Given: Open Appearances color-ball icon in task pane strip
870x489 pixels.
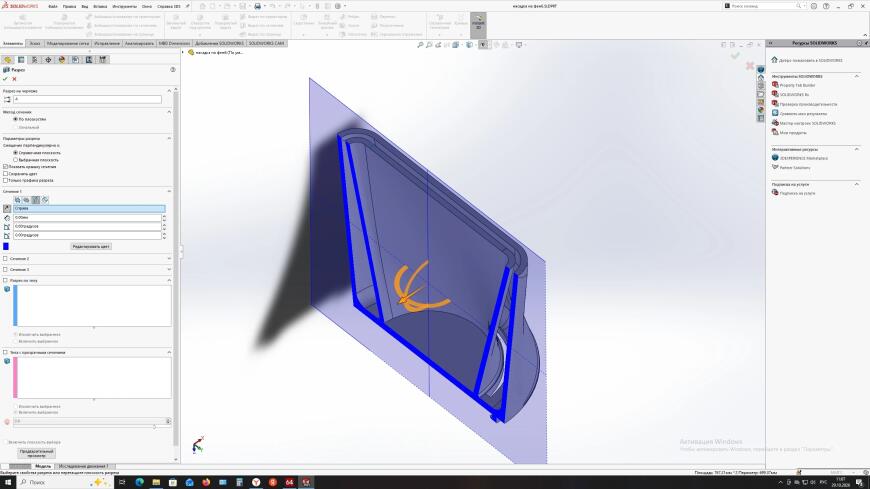Looking at the screenshot, I should (761, 110).
